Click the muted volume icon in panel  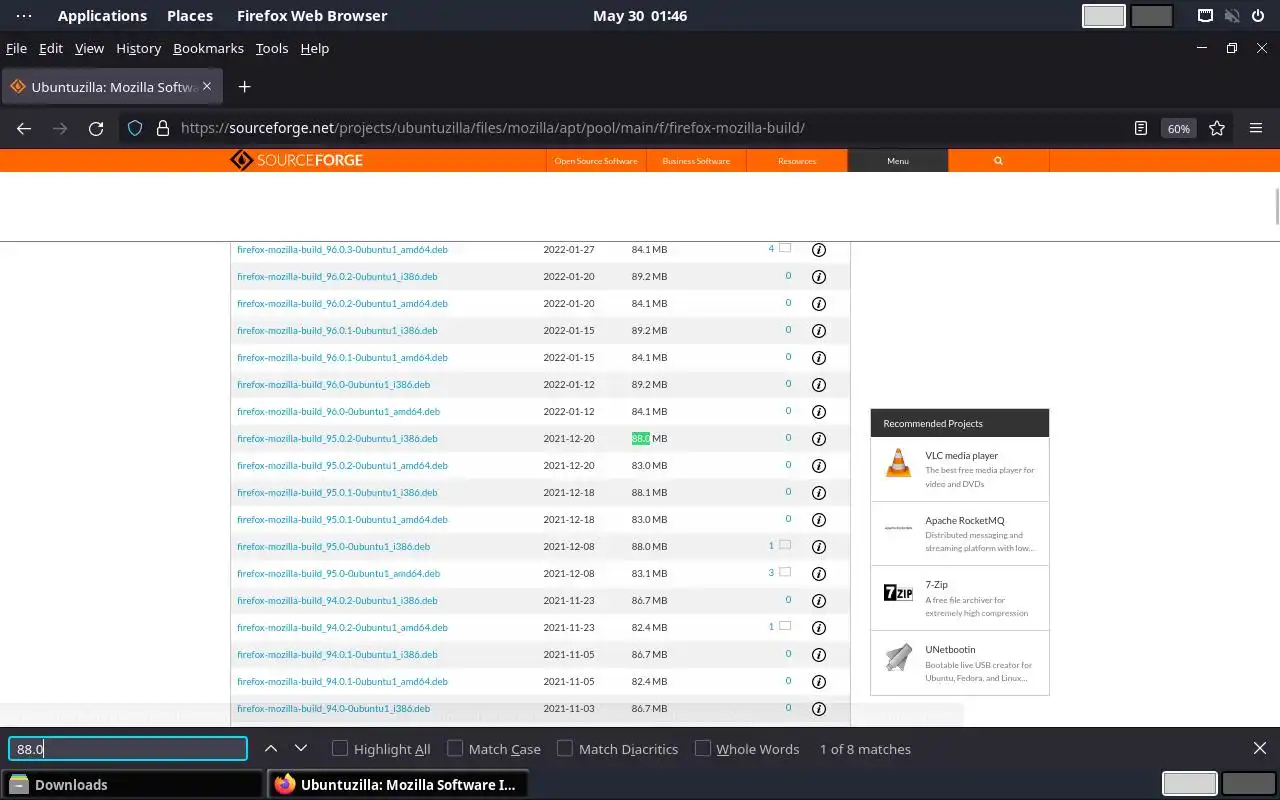[x=1232, y=16]
